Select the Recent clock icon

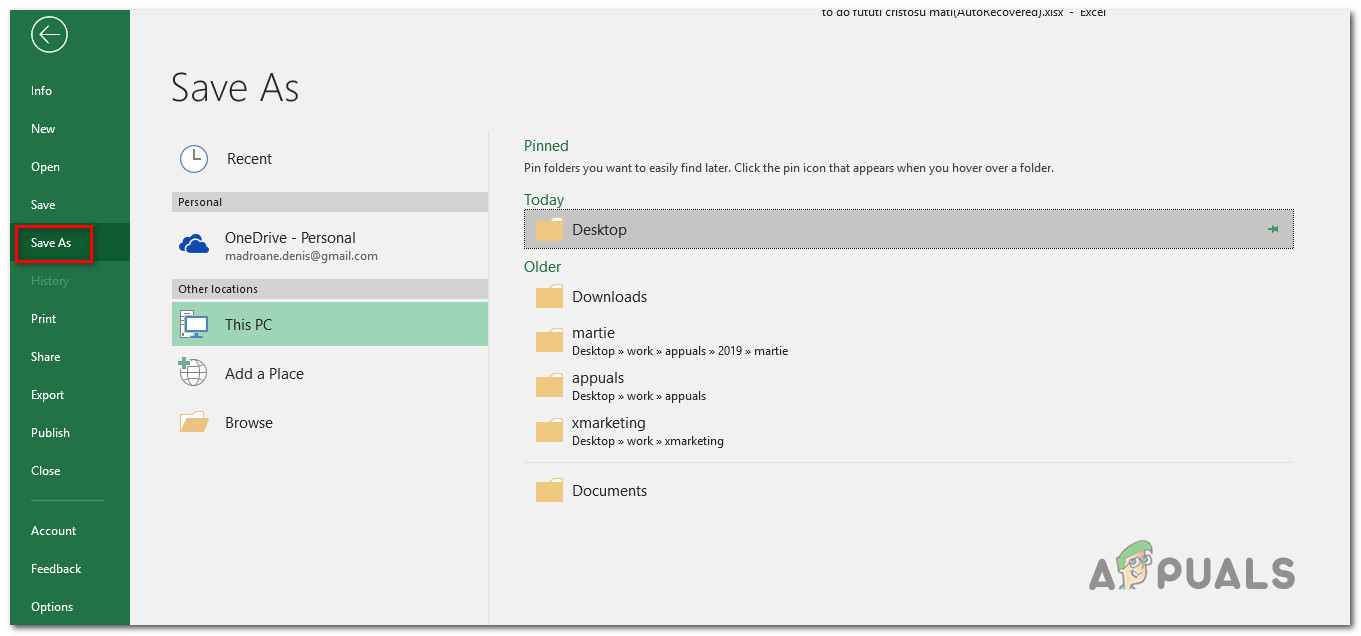194,159
